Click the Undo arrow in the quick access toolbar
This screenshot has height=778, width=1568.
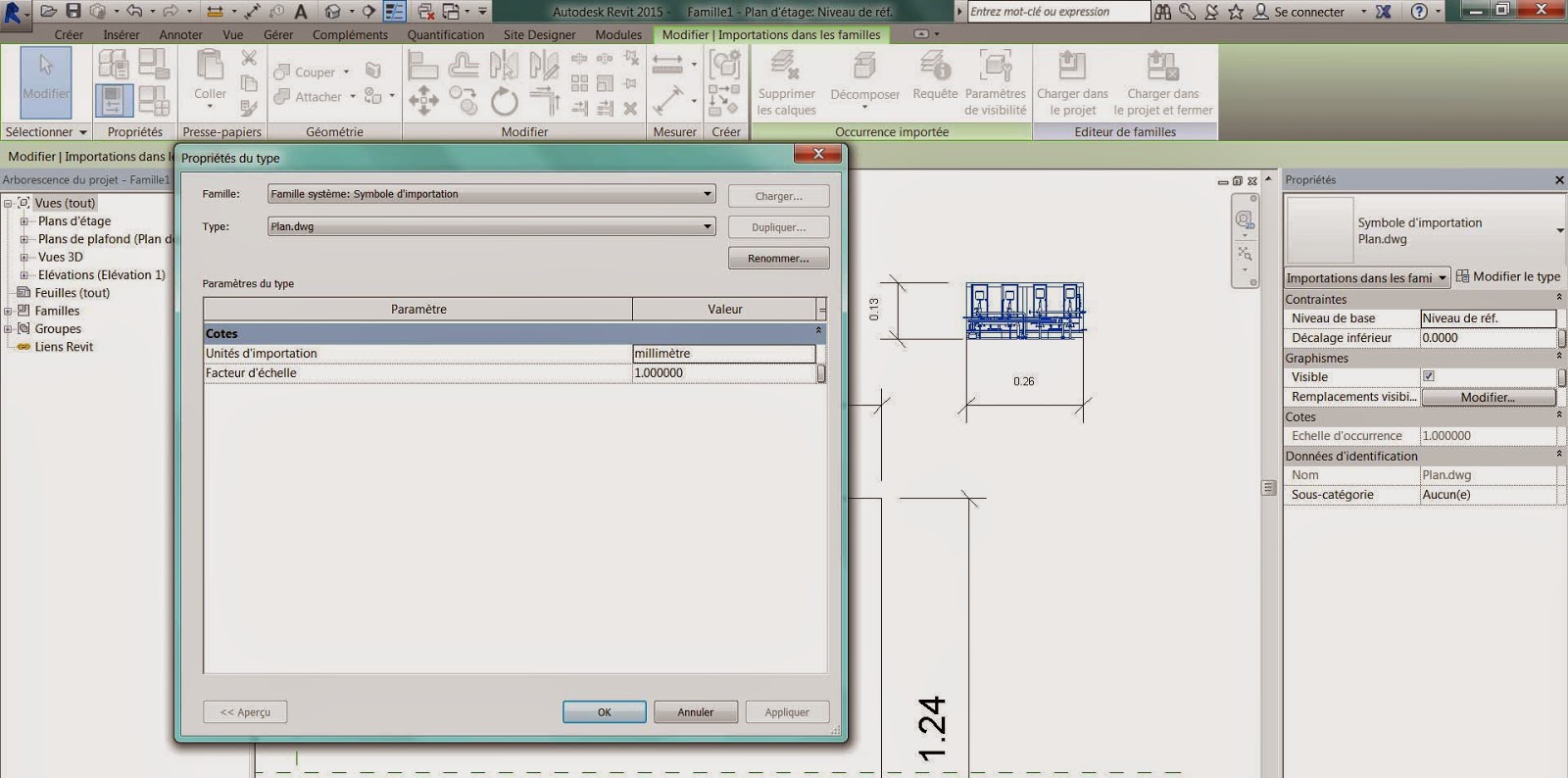[134, 12]
